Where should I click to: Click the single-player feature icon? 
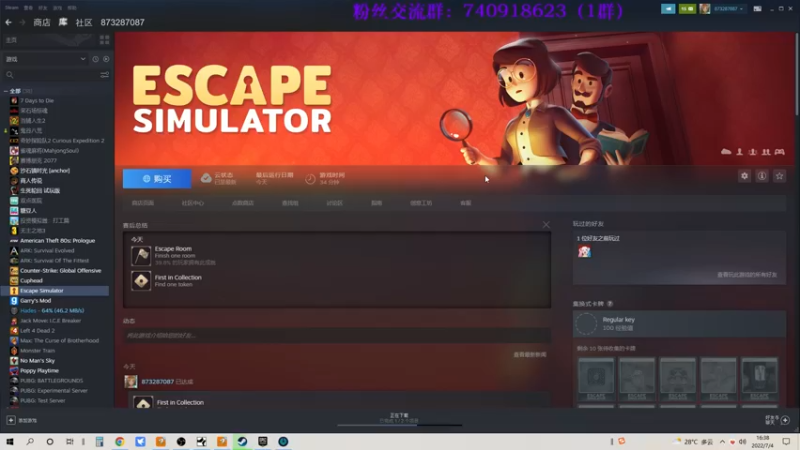coord(739,152)
